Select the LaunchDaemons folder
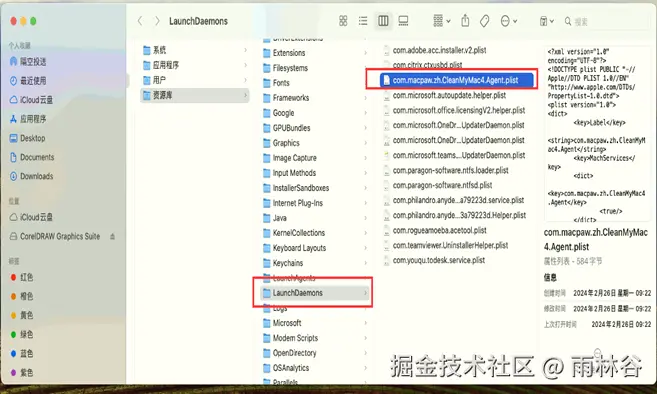The height and width of the screenshot is (394, 657). pyautogui.click(x=315, y=293)
